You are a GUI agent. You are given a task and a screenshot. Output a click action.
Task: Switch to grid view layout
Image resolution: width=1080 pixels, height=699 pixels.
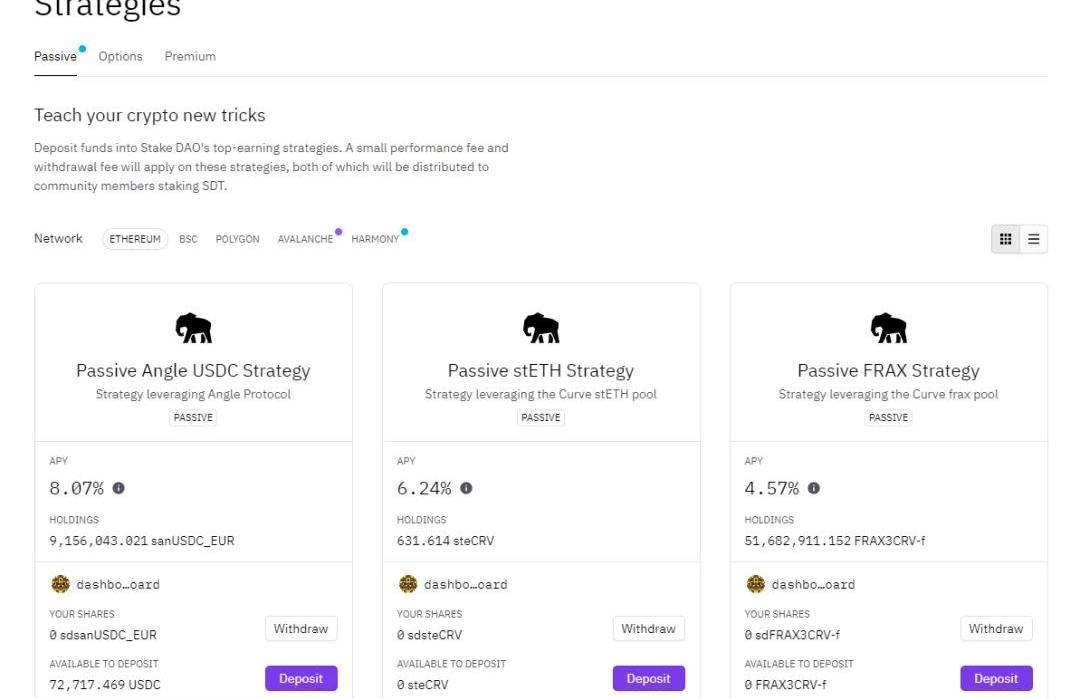click(1006, 239)
